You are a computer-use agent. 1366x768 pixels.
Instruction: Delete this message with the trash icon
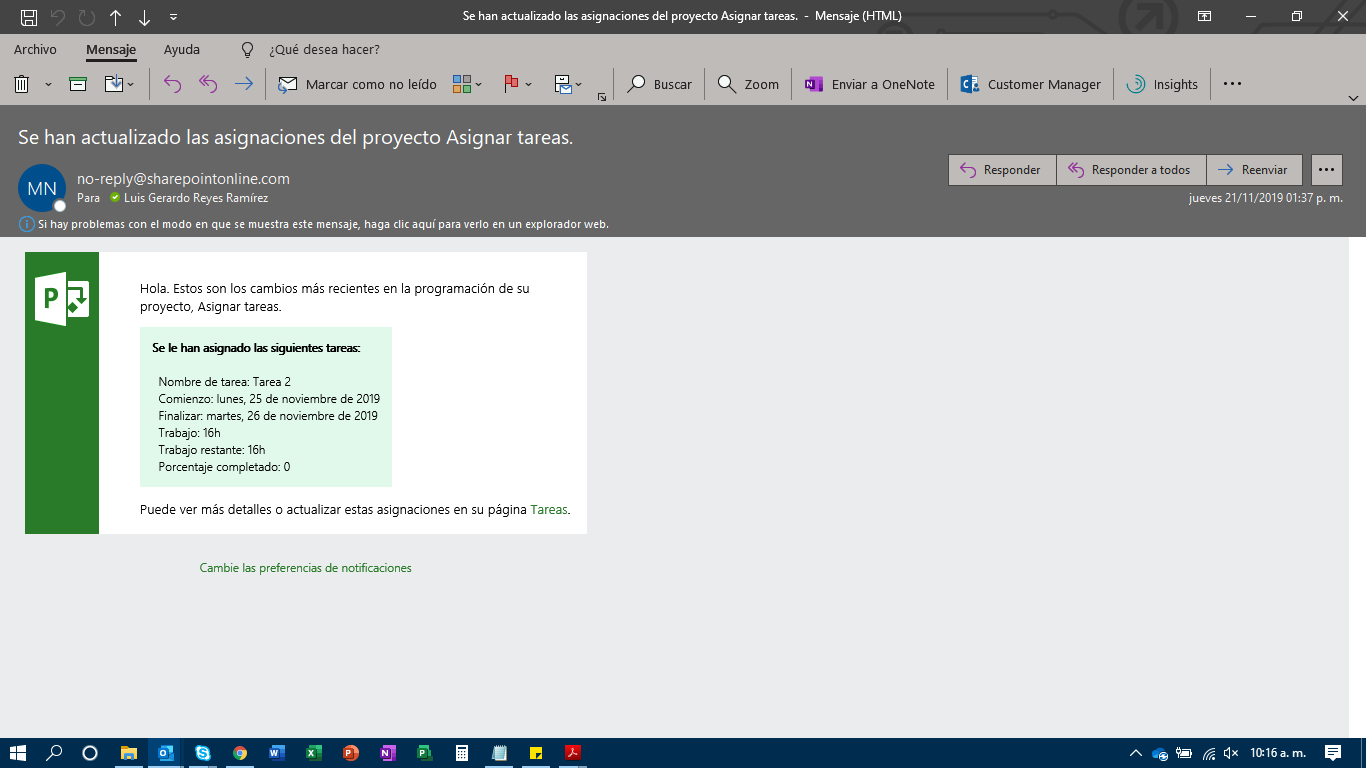21,84
